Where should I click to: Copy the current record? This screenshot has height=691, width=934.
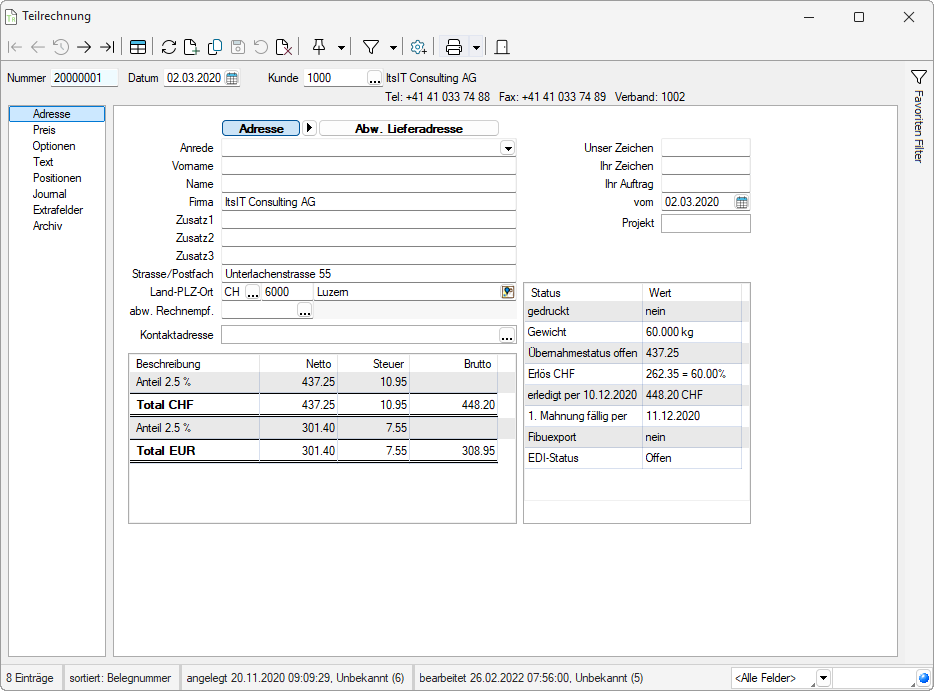coord(214,47)
